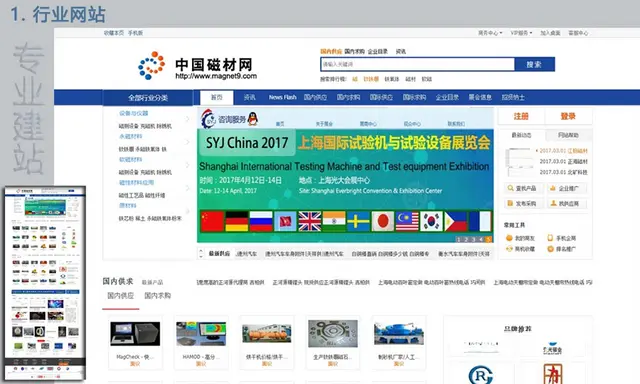Click the 手机版 link in the top bar
Viewport: 640px width, 384px height.
(135, 33)
